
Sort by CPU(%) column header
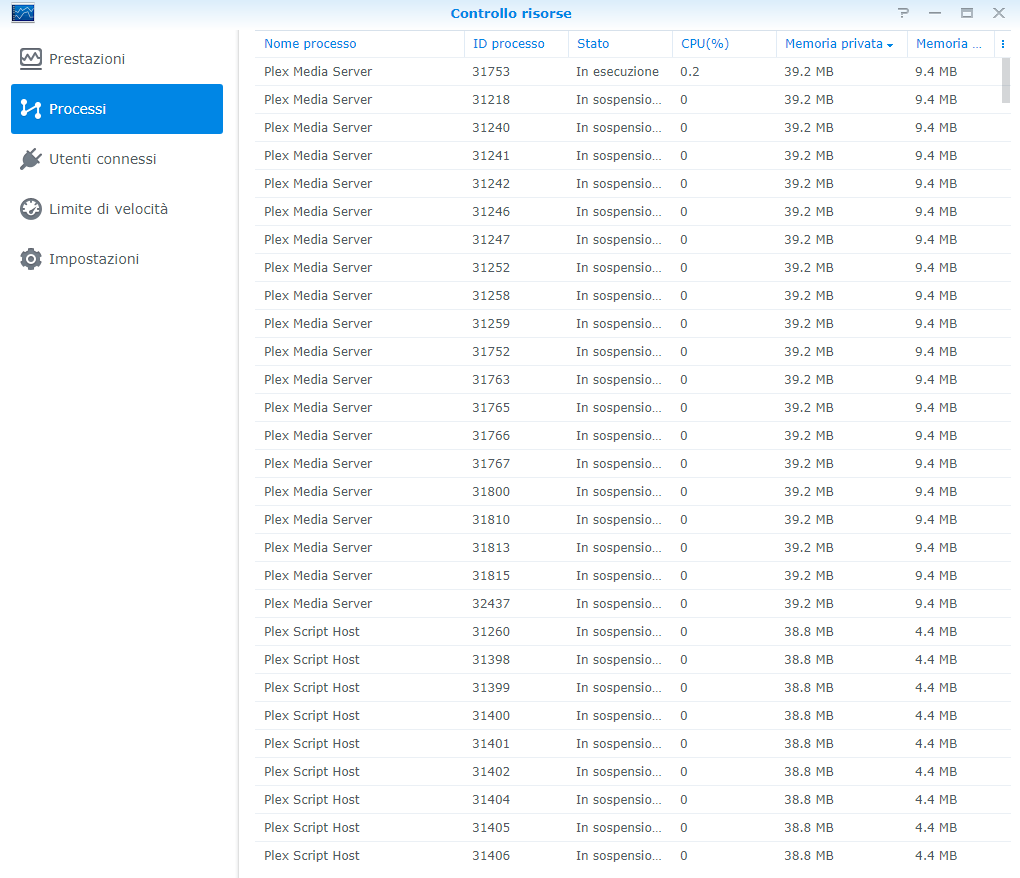point(724,44)
